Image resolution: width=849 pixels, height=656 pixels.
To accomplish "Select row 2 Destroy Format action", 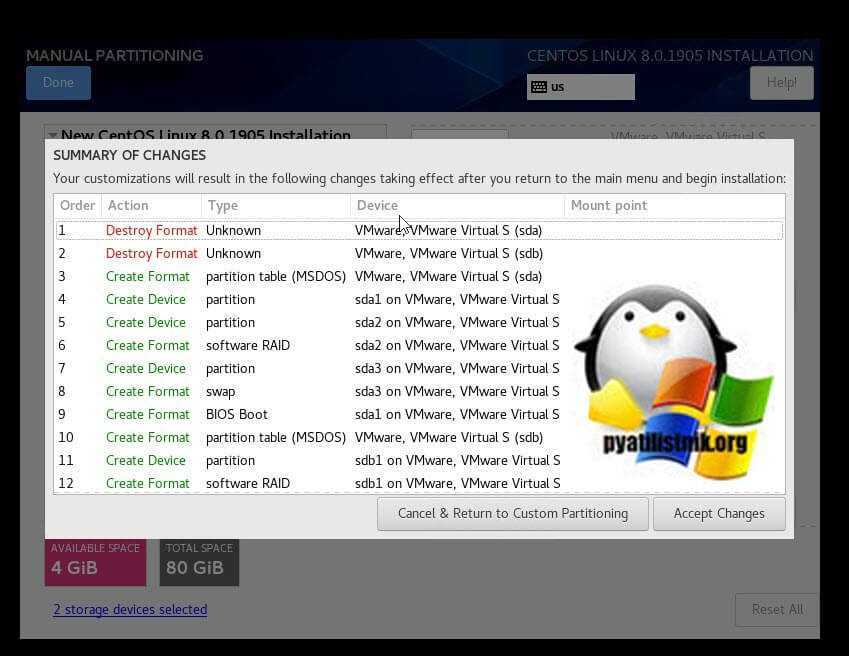I will tap(152, 254).
